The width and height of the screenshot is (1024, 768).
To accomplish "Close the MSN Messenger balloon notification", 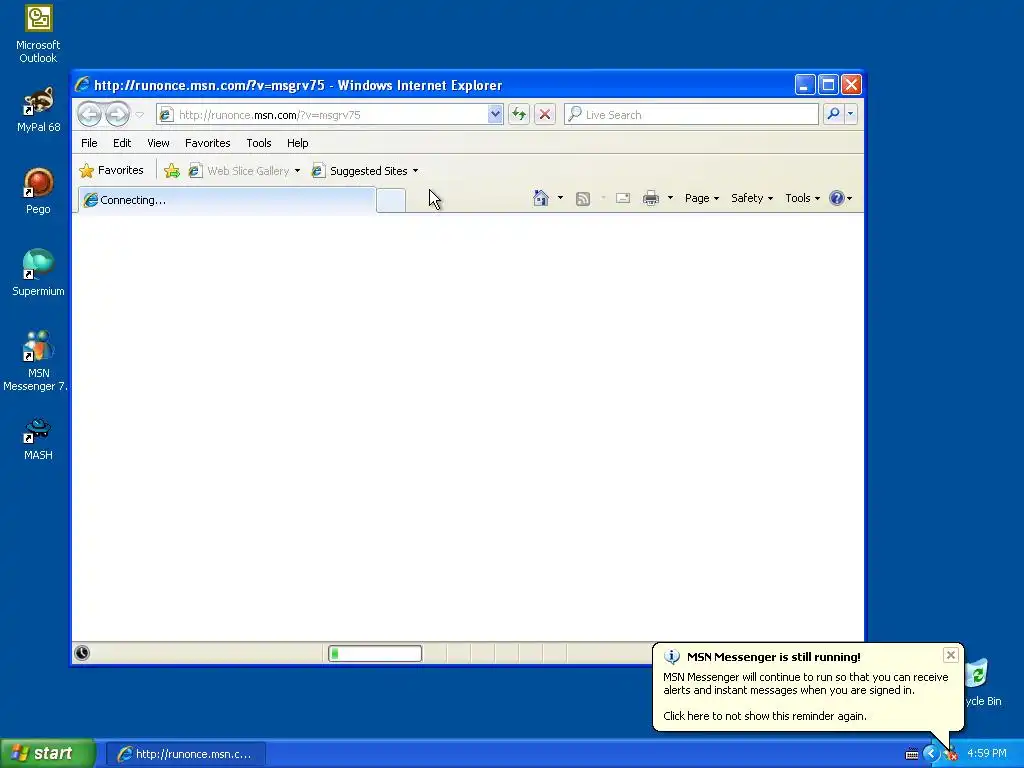I will click(x=951, y=655).
